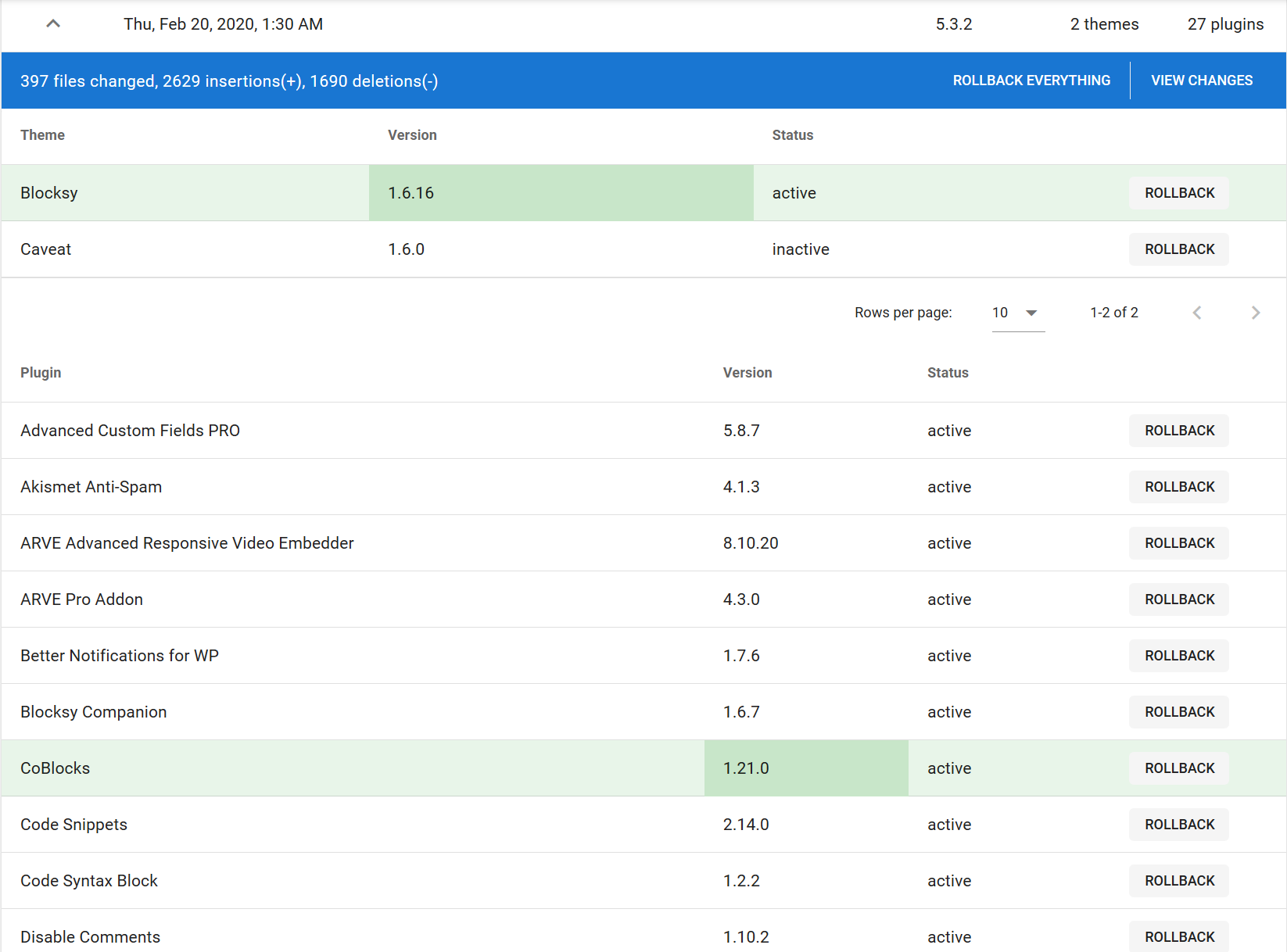Go to previous themes page
The width and height of the screenshot is (1287, 952).
click(1197, 313)
